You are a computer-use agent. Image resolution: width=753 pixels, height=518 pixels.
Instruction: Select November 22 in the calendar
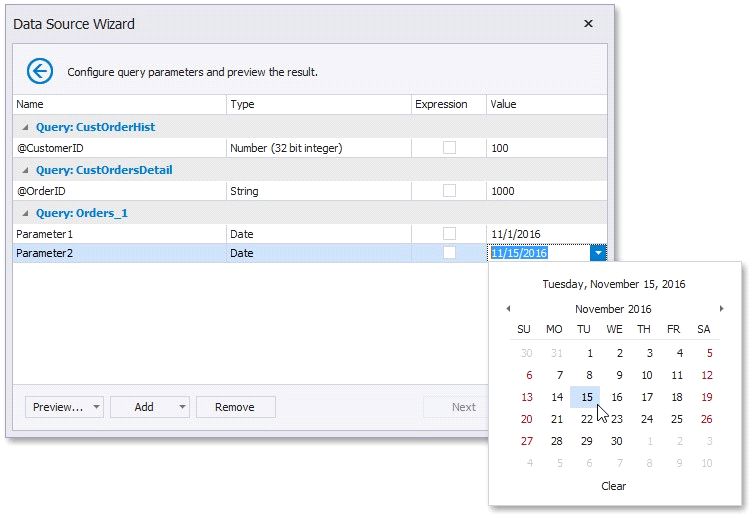click(x=586, y=419)
